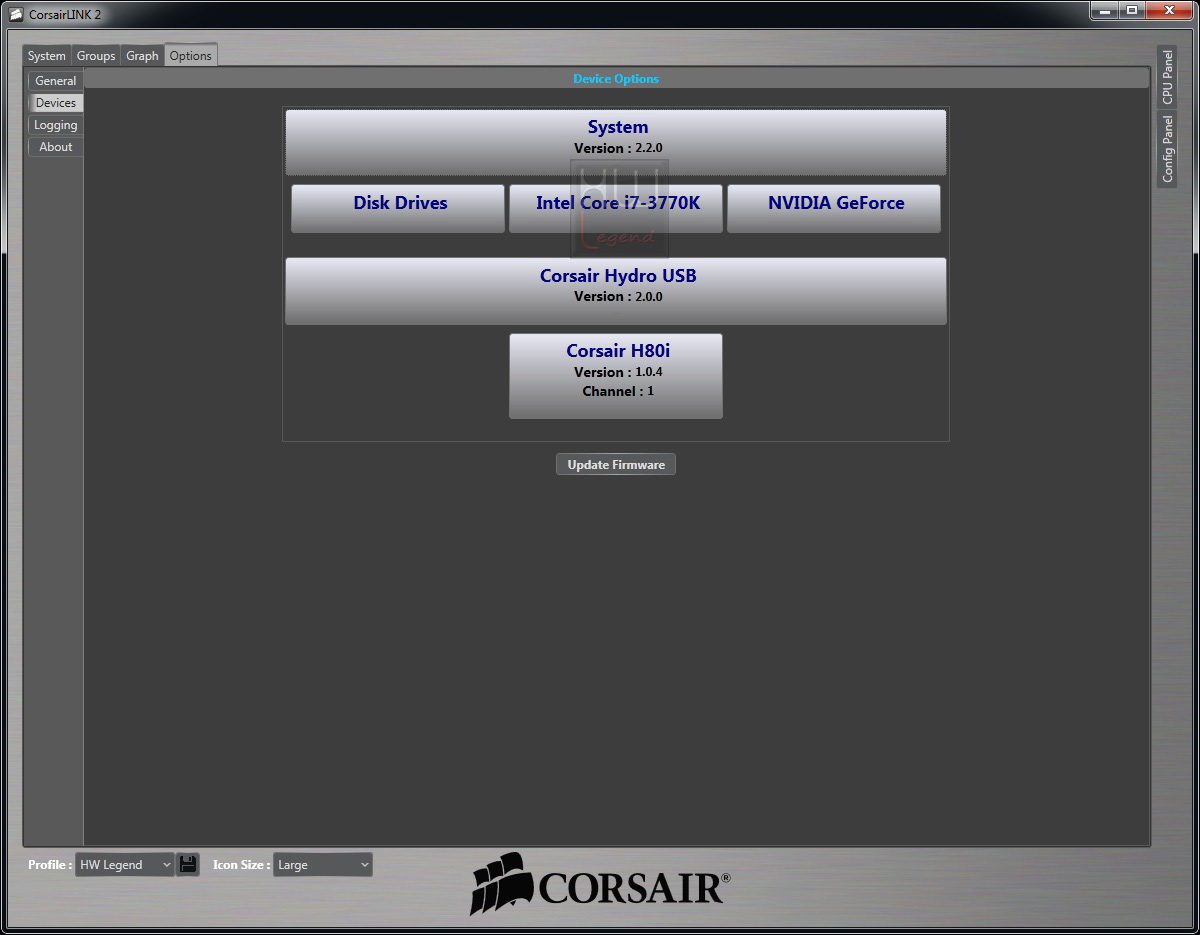Open the Profile dropdown showing HW Legend
The height and width of the screenshot is (935, 1200).
pos(125,864)
